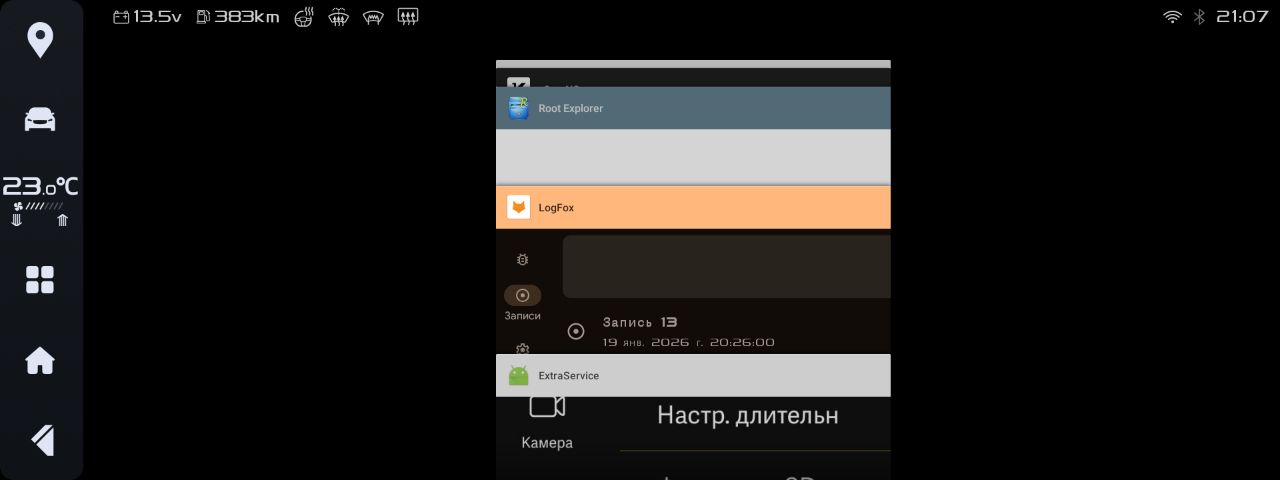Viewport: 1280px width, 480px height.
Task: Open the bug icon in LogFox sidebar
Action: 522,260
